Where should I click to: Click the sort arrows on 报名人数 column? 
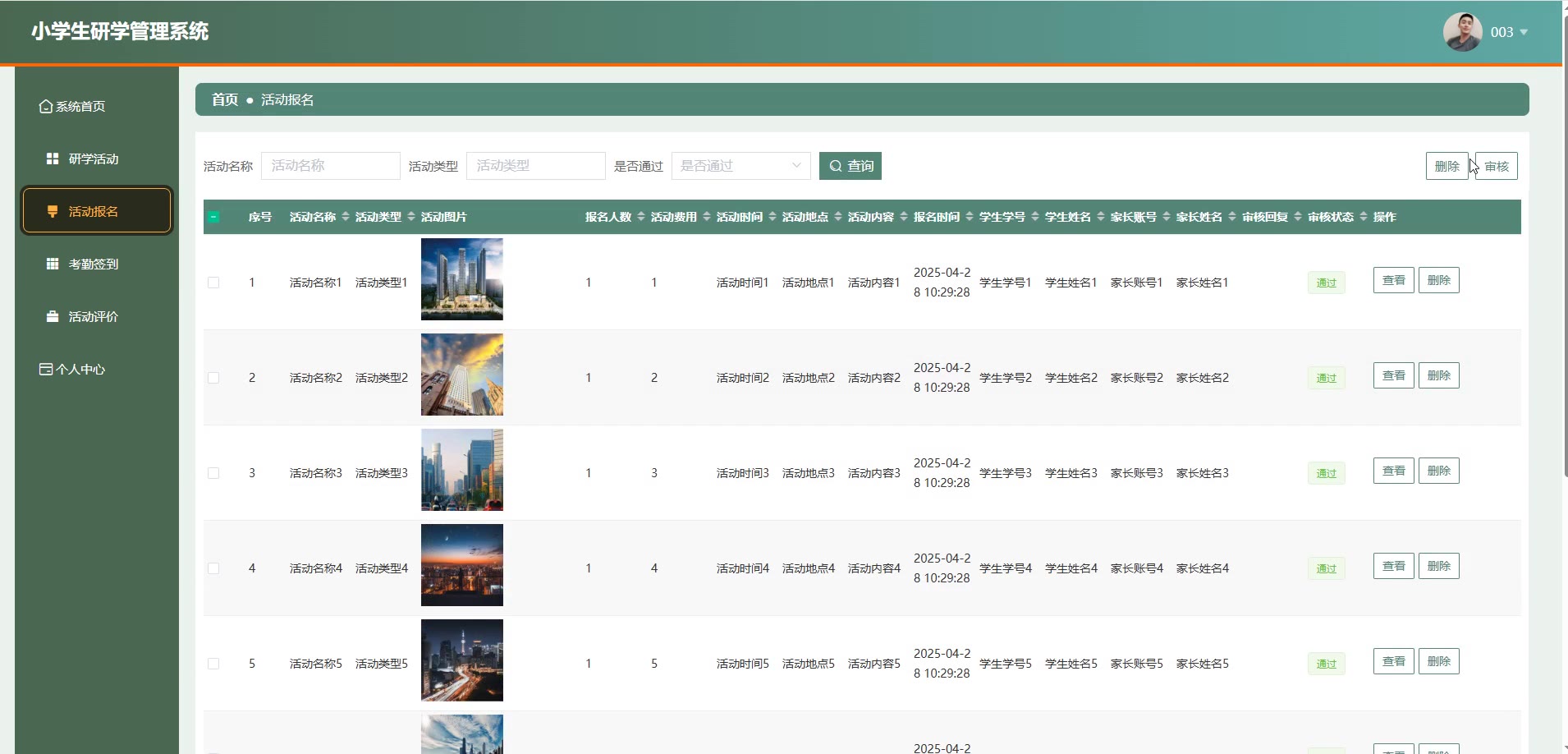pyautogui.click(x=641, y=217)
